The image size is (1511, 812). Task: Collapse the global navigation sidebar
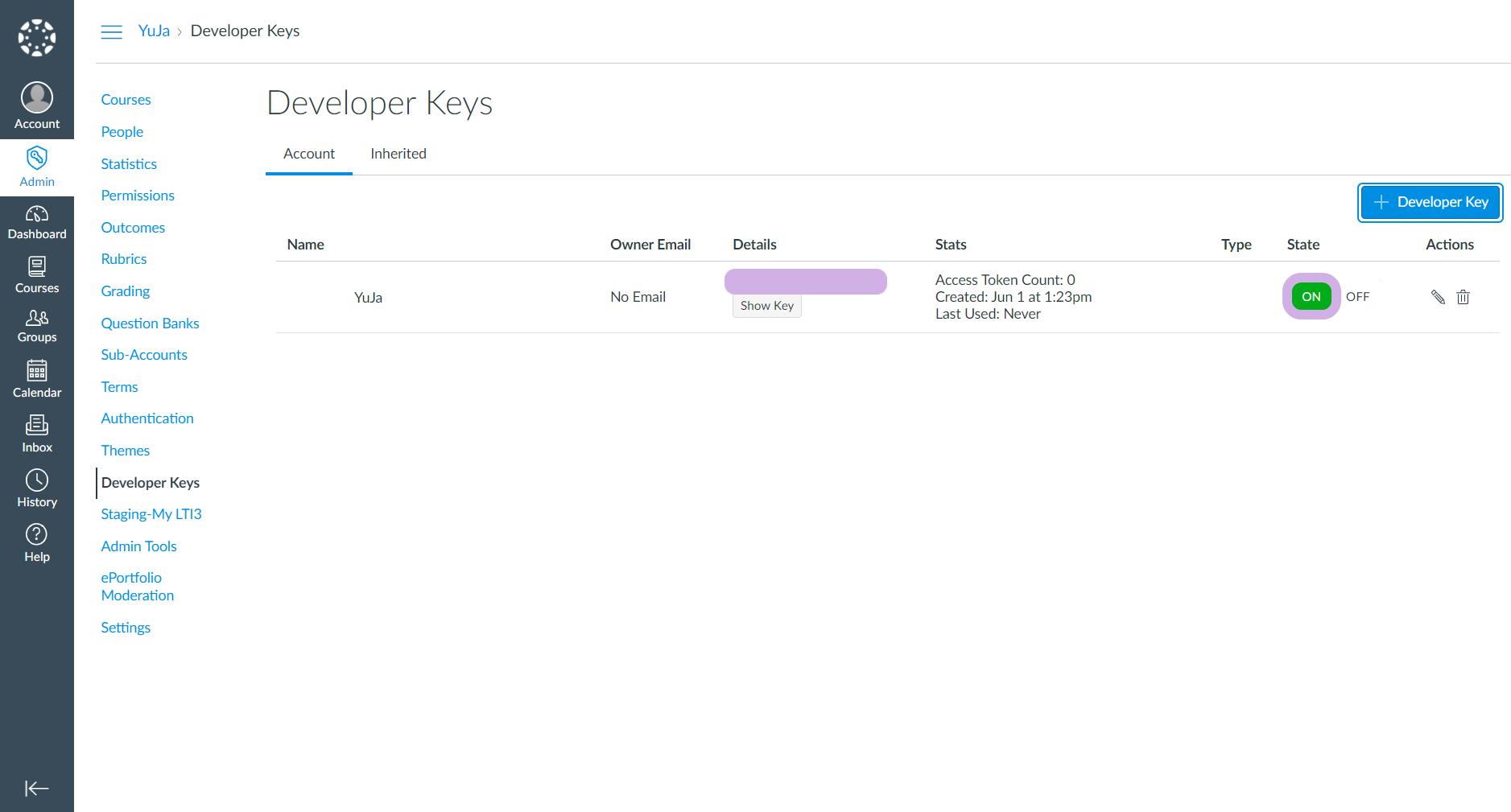click(x=37, y=788)
